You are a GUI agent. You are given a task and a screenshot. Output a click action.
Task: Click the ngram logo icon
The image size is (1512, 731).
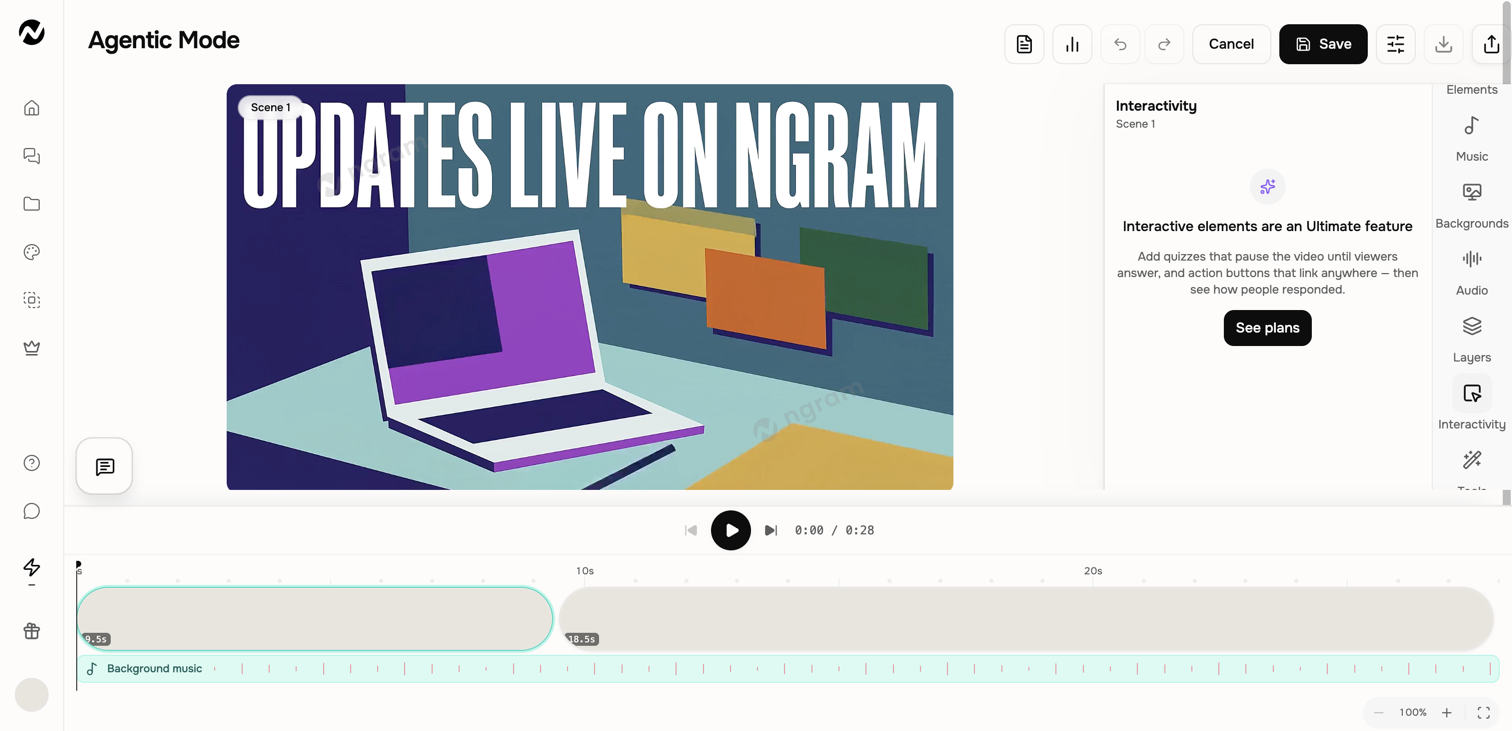tap(32, 33)
